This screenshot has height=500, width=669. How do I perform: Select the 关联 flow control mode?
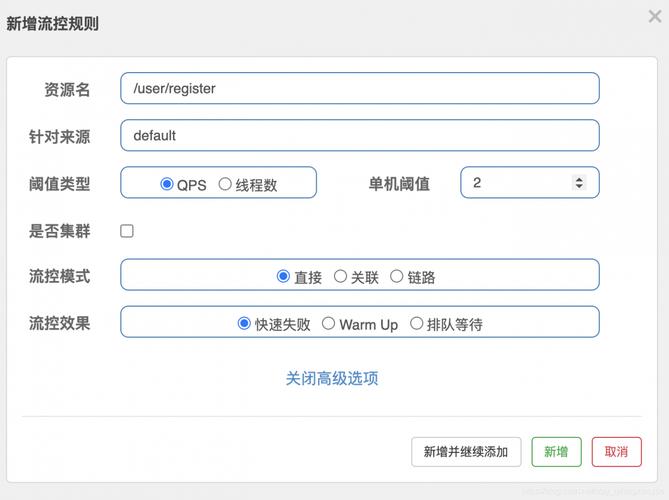[340, 276]
